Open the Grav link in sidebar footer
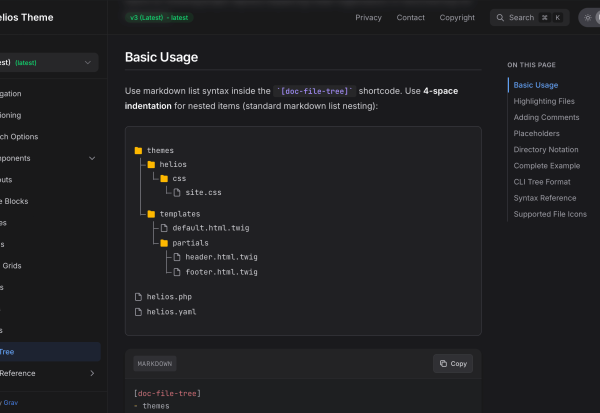600x413 pixels. click(10, 403)
